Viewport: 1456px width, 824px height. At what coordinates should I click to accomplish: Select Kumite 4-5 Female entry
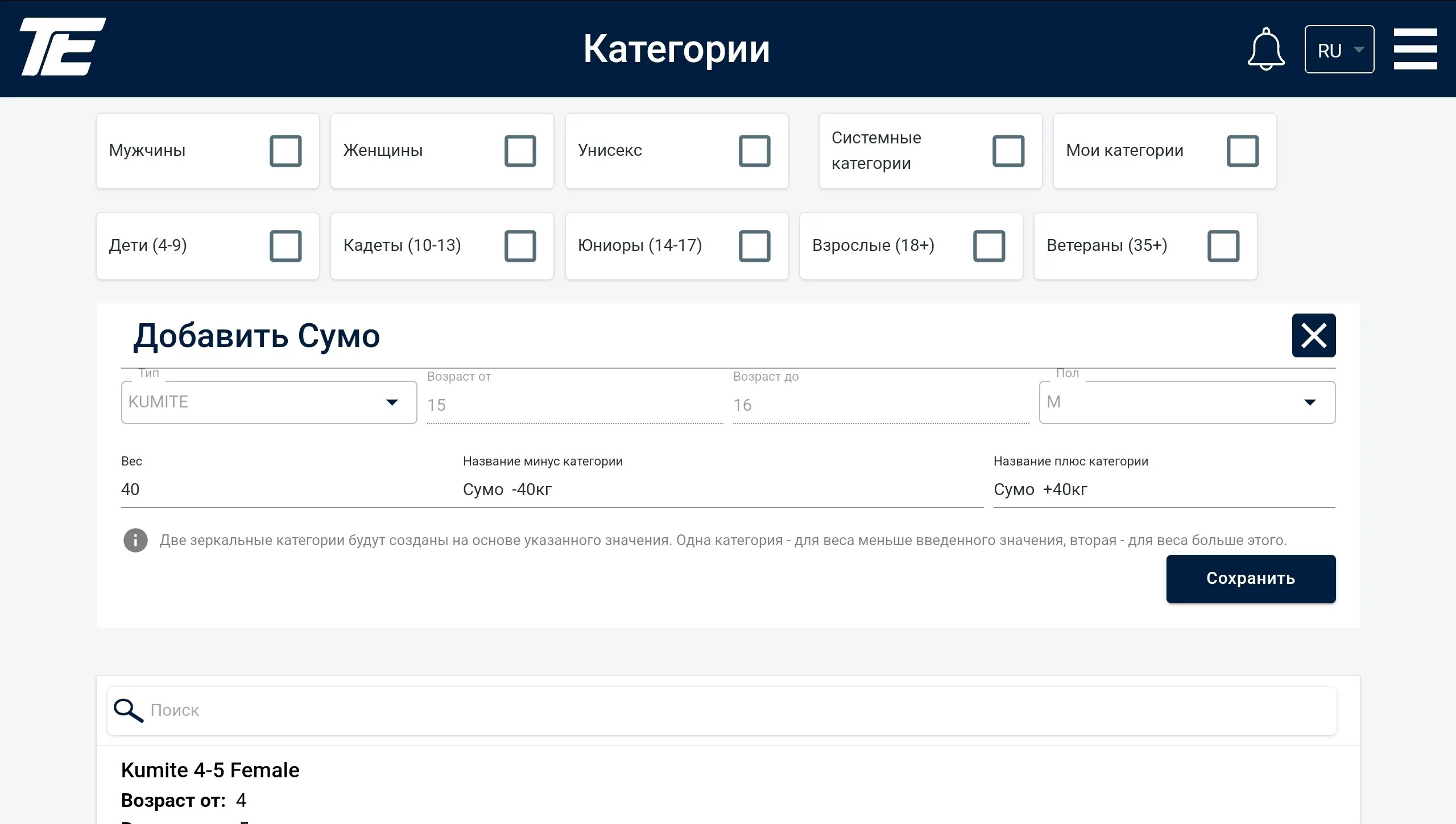click(x=210, y=770)
